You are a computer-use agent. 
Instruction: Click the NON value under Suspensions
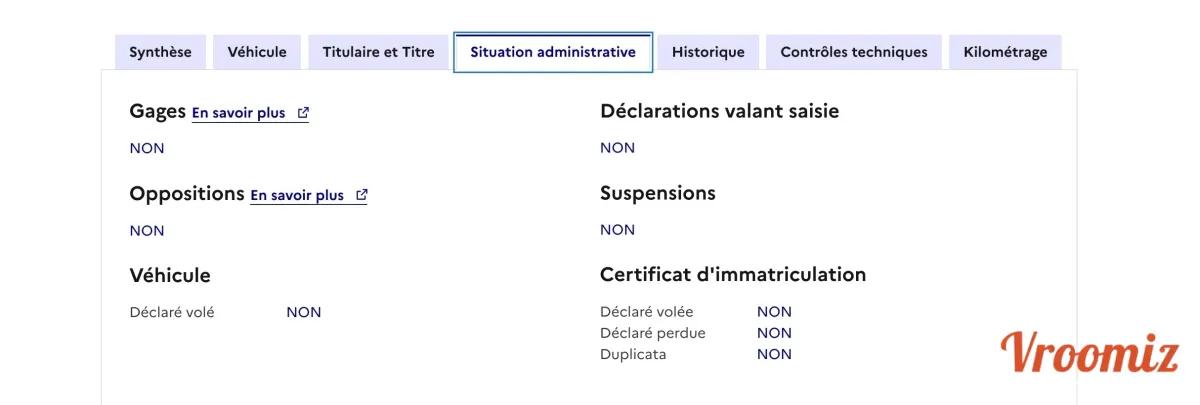pos(617,230)
